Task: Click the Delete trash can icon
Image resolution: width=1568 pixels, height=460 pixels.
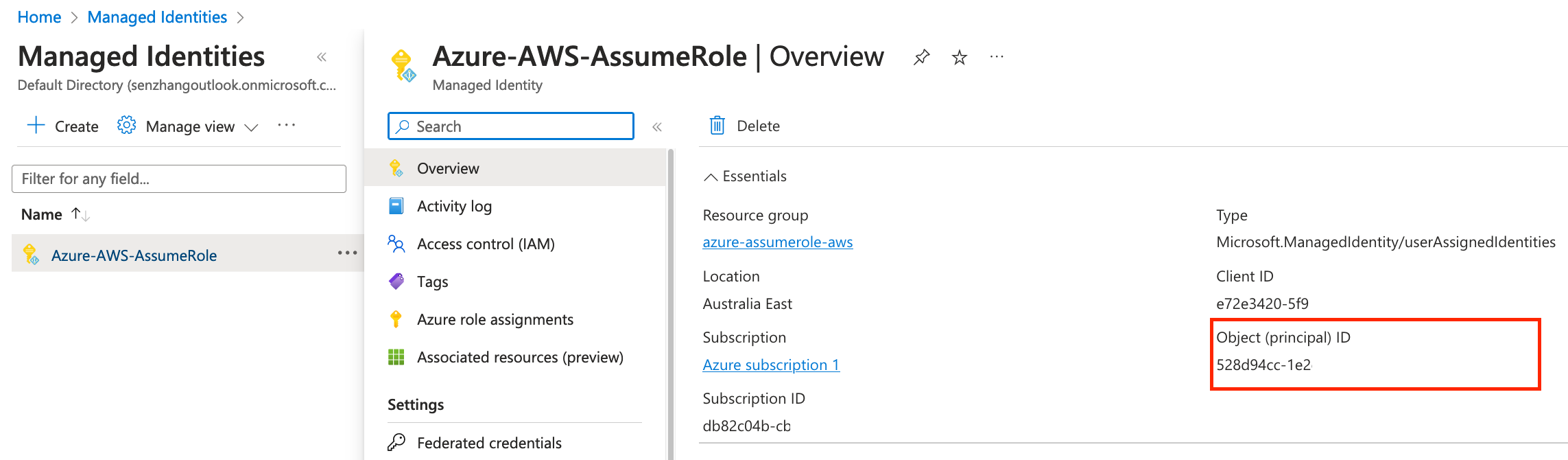Action: [x=717, y=126]
